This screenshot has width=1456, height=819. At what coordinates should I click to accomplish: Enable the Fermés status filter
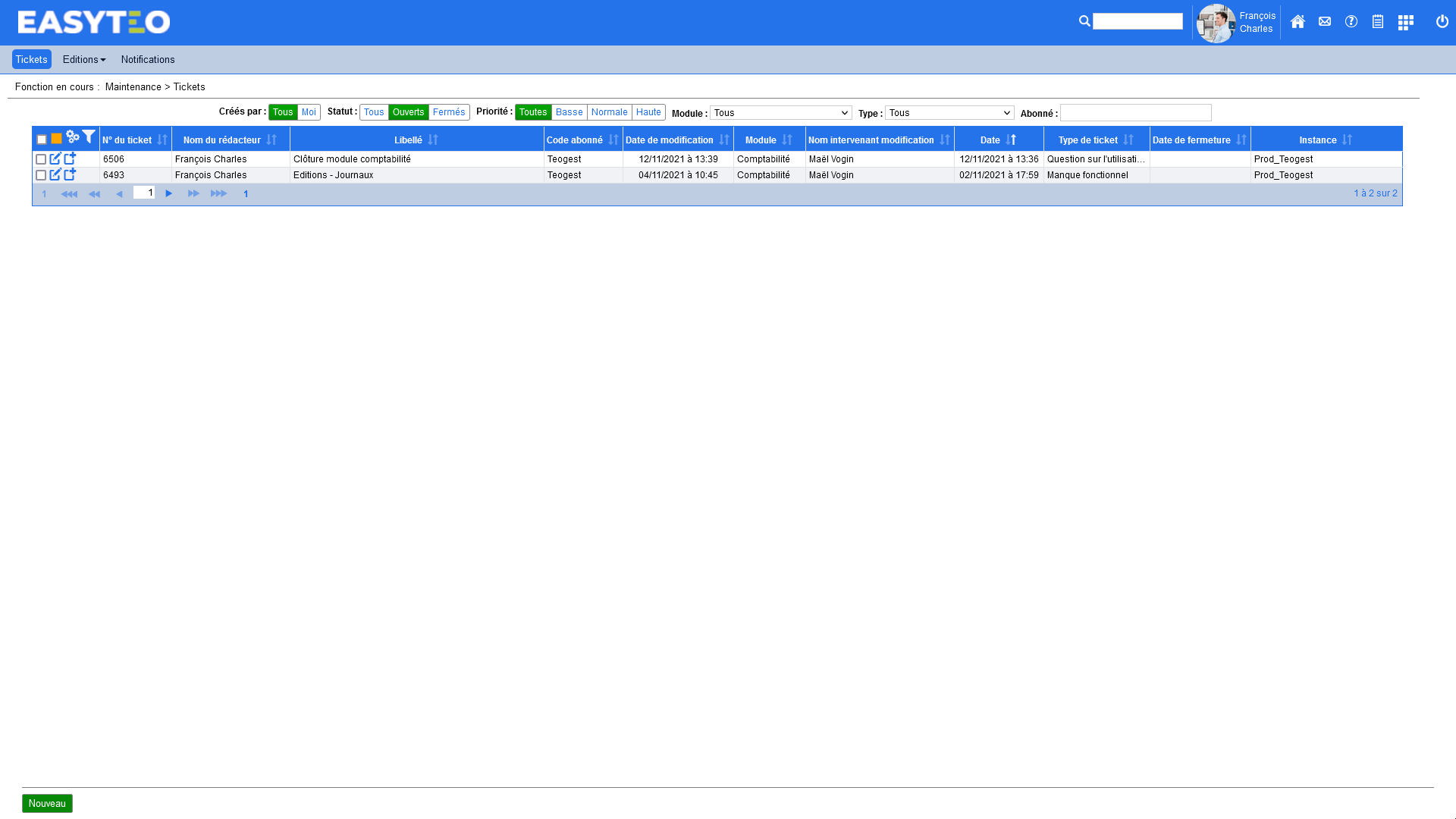click(448, 111)
